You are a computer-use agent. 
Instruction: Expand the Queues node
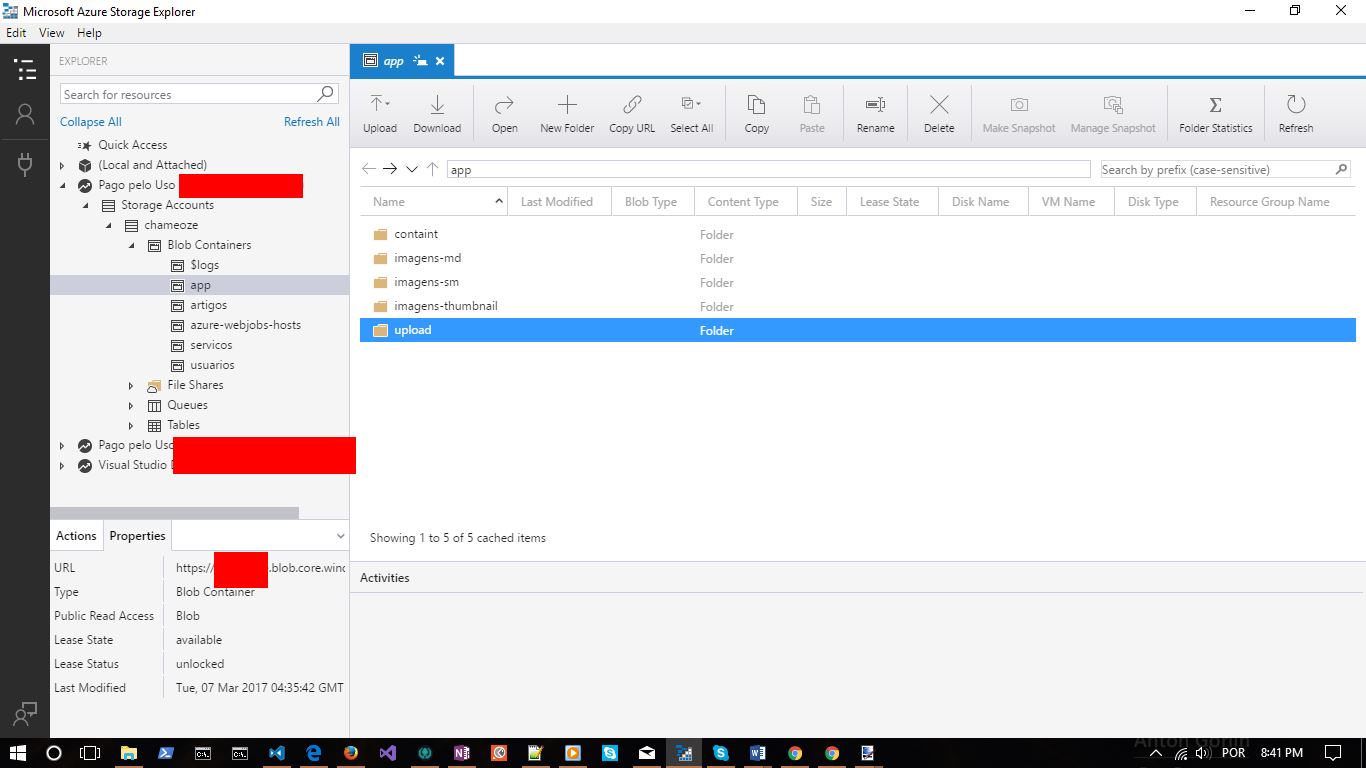[x=131, y=405]
